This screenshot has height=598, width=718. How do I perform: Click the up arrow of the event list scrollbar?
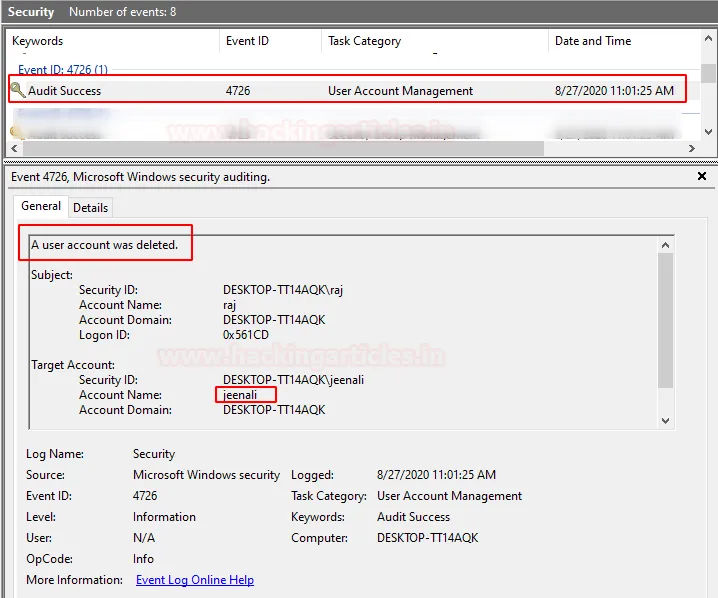click(x=708, y=39)
